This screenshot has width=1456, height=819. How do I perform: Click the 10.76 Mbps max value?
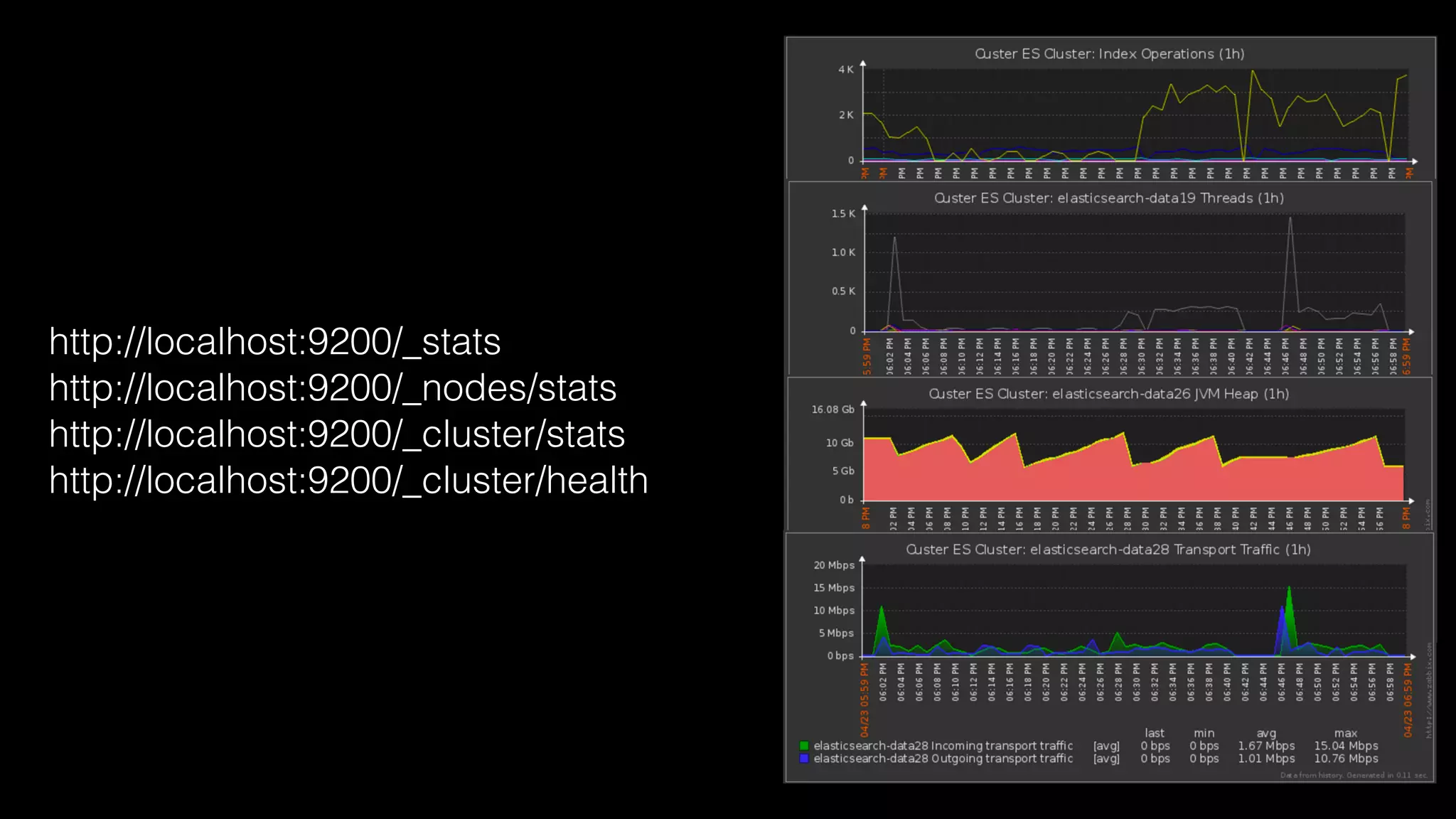[x=1346, y=759]
